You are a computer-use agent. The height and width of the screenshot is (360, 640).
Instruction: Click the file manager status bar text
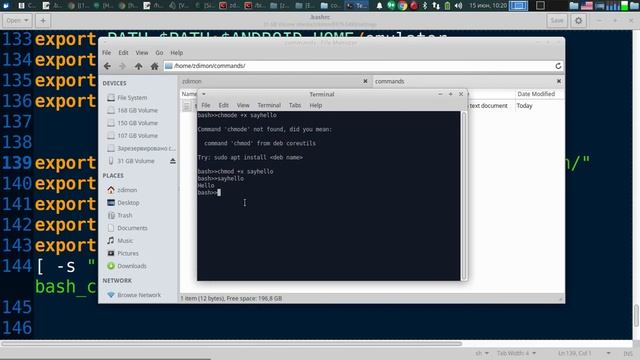tap(231, 298)
